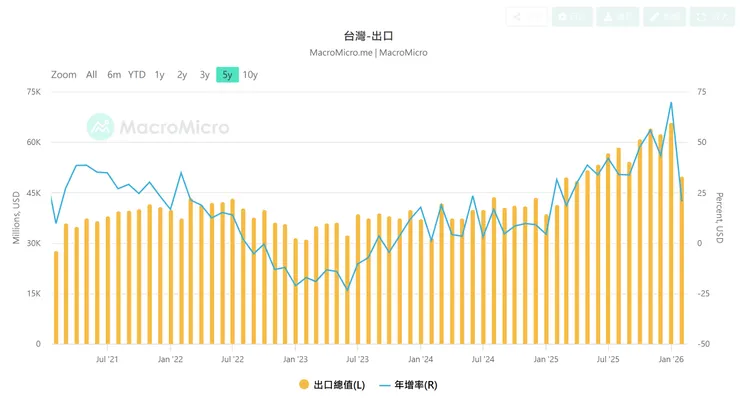Click the Percent, USD axis title
Screen dimensions: 740x402
(x=719, y=218)
